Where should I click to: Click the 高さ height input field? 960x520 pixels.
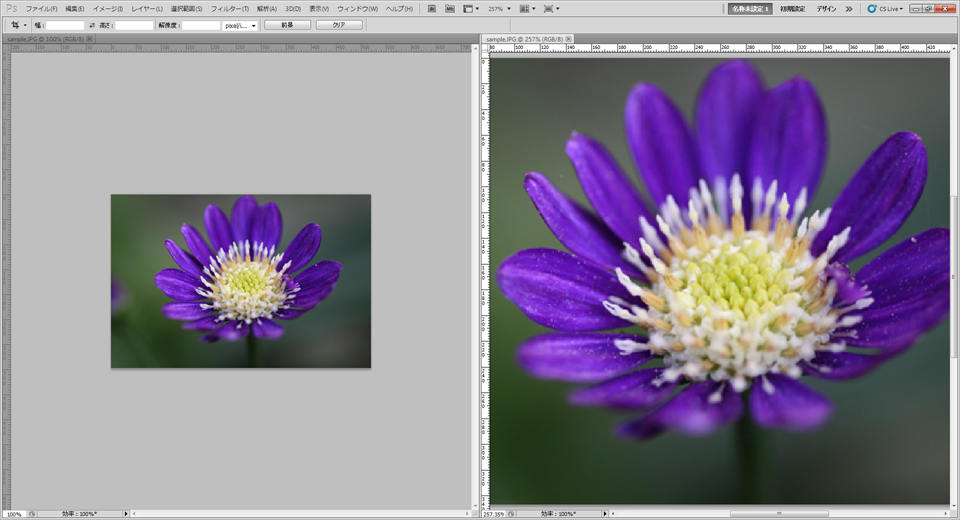coord(134,25)
